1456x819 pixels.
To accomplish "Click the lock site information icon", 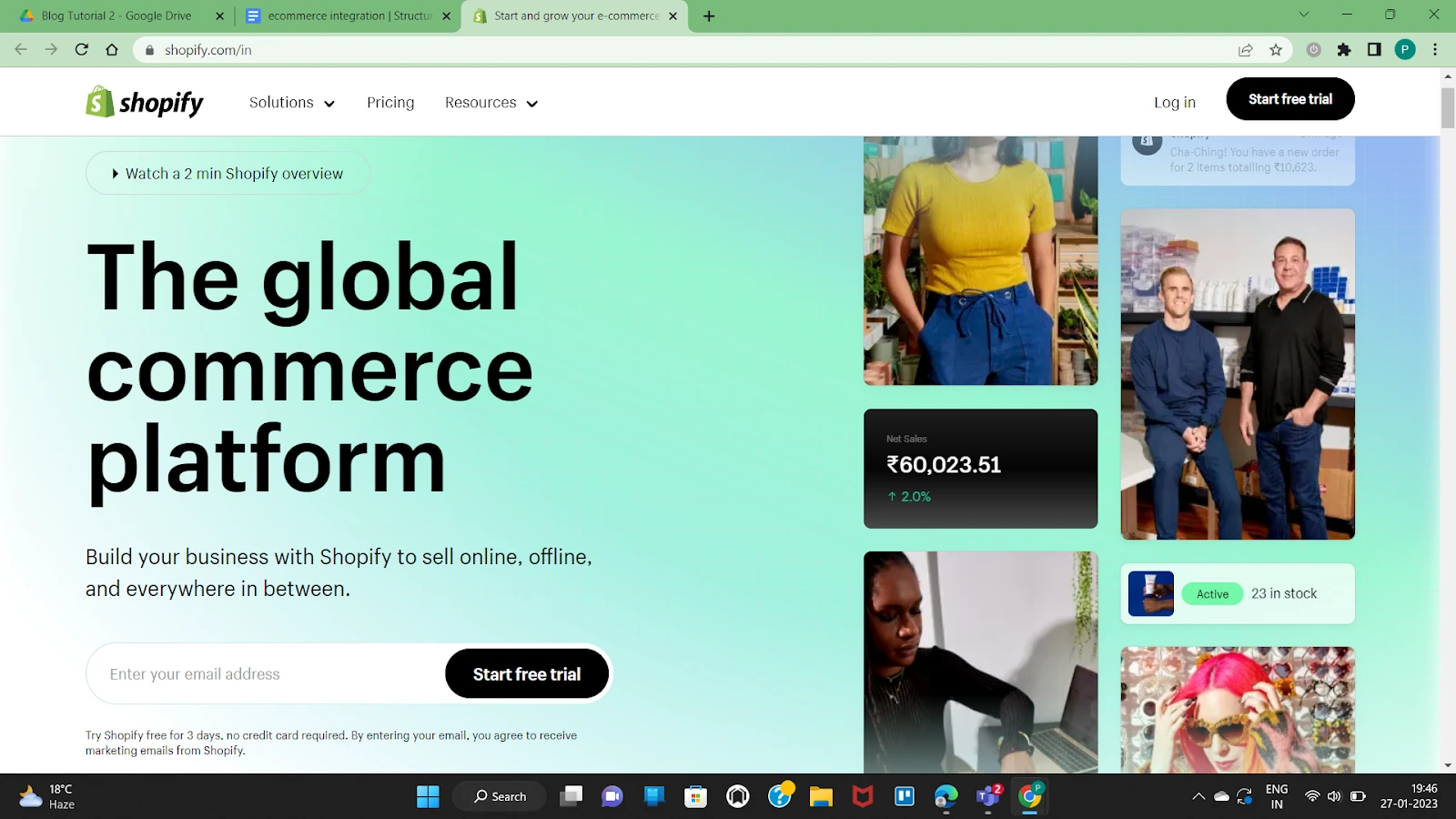I will pyautogui.click(x=150, y=50).
